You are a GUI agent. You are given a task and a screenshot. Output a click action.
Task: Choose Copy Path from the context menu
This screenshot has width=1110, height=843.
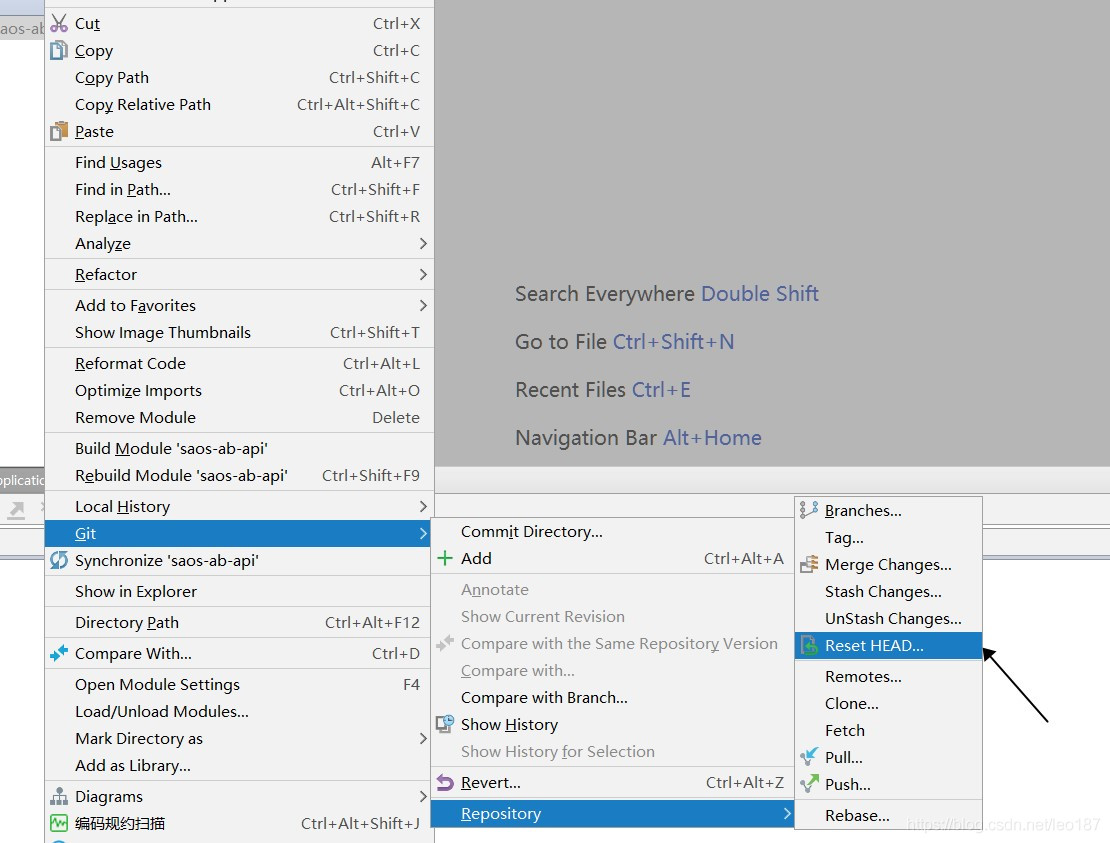(x=239, y=77)
